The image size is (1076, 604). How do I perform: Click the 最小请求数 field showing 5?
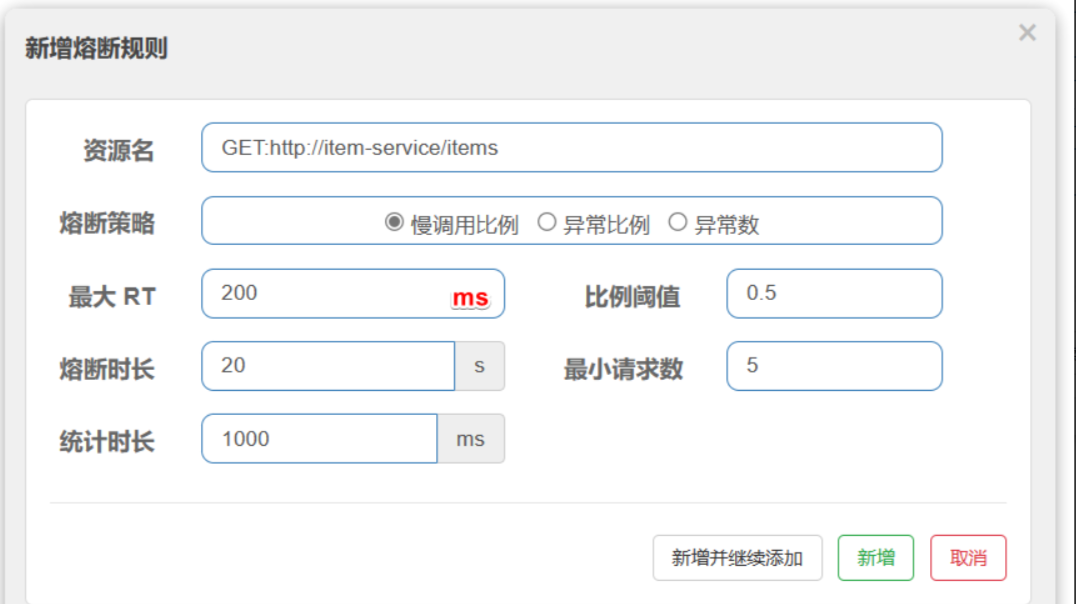click(834, 366)
